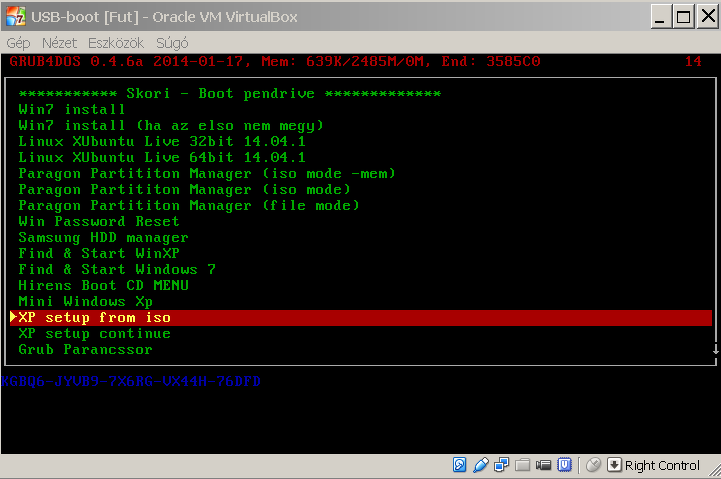Click the blue product key text line
The image size is (721, 479).
[x=131, y=382]
